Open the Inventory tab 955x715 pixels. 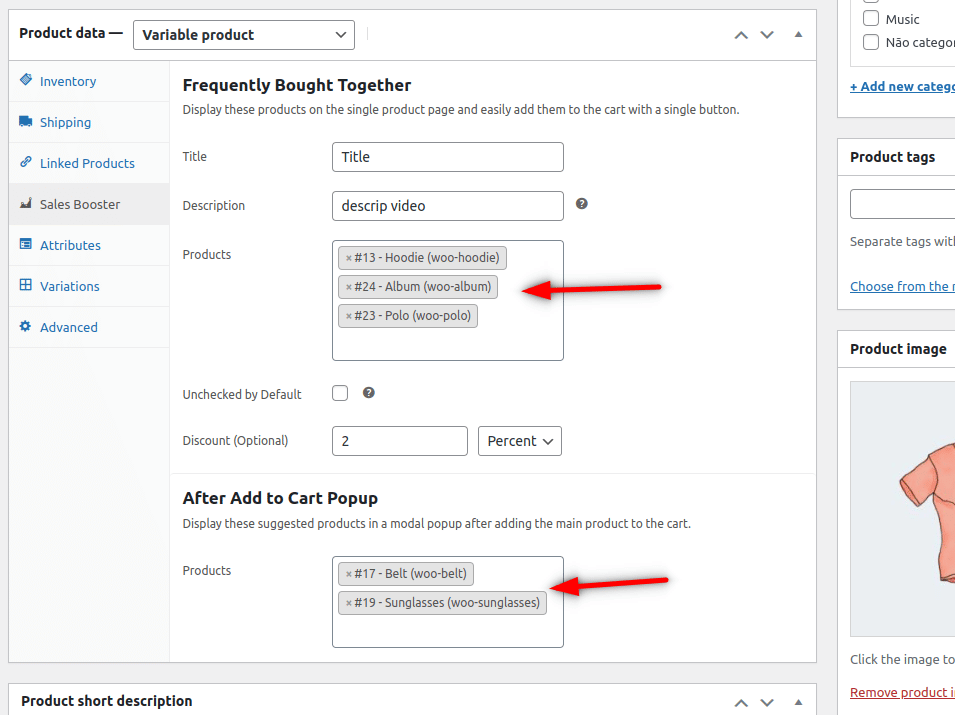coord(68,81)
